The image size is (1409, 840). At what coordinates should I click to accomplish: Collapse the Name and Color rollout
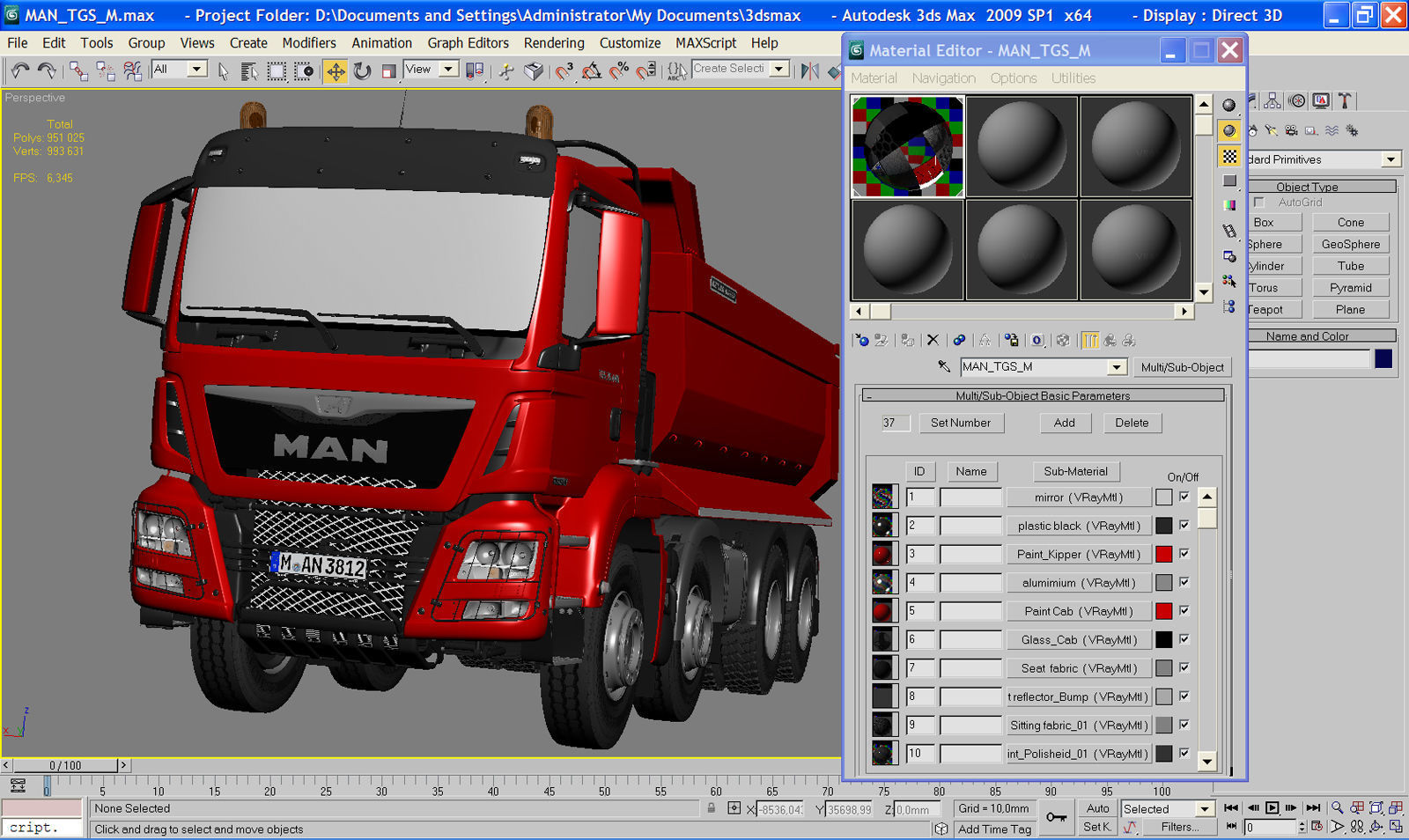click(x=1322, y=336)
